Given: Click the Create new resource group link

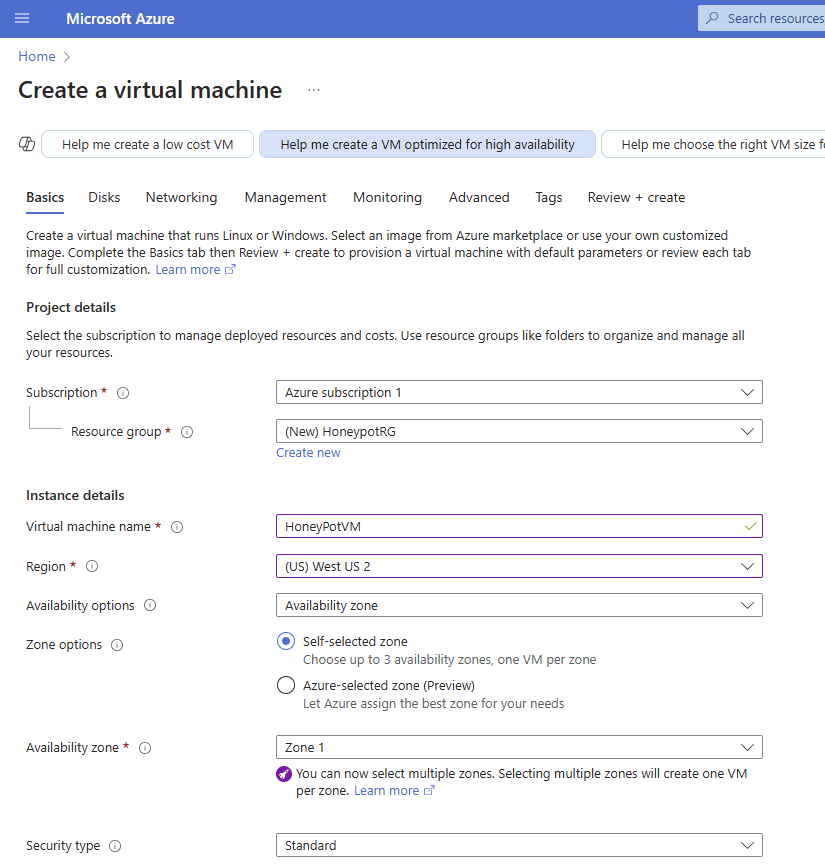Looking at the screenshot, I should point(308,453).
